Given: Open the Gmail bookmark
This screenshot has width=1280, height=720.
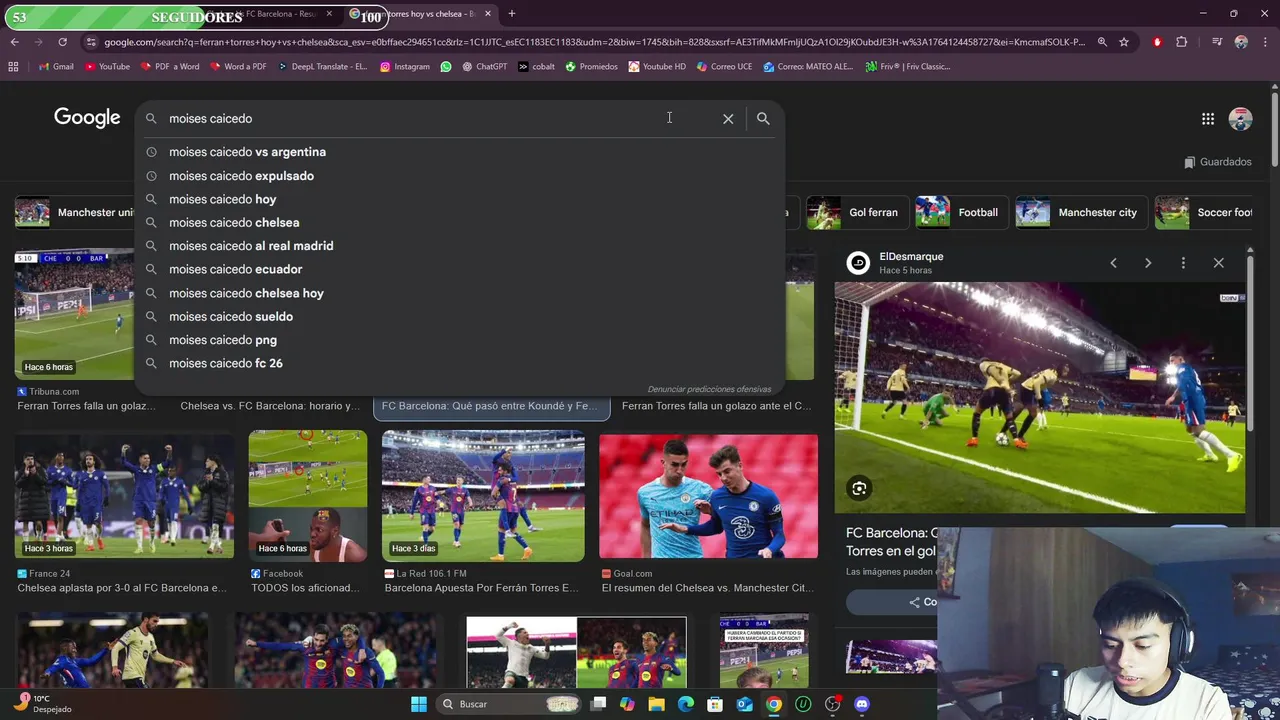Looking at the screenshot, I should tap(56, 67).
